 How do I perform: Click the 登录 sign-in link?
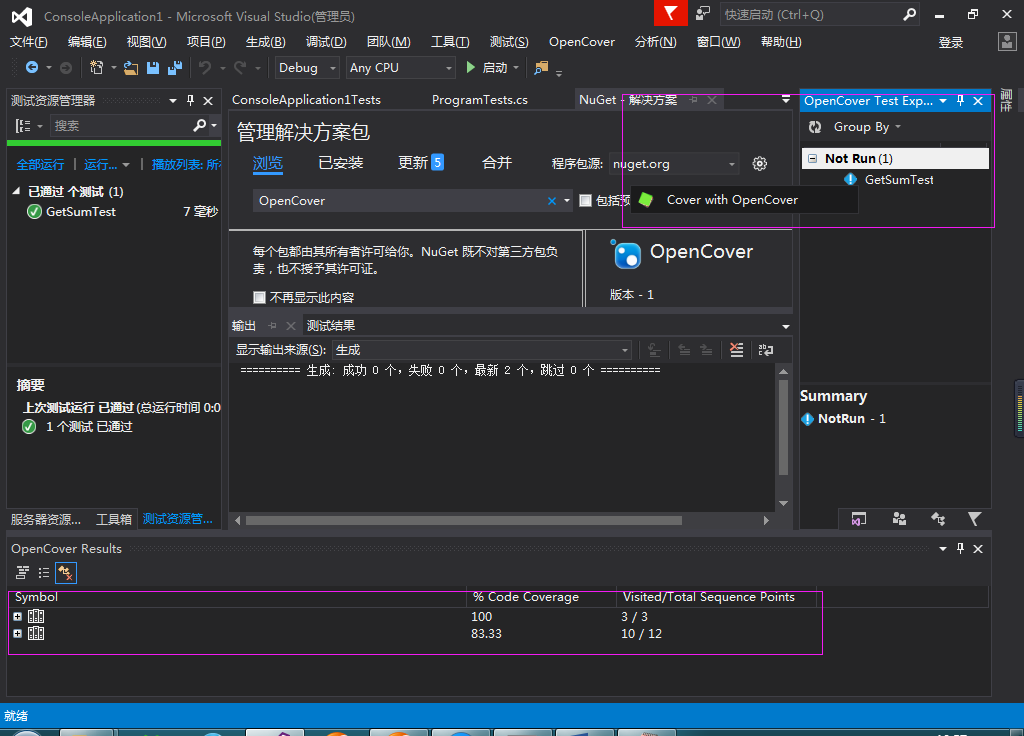950,42
